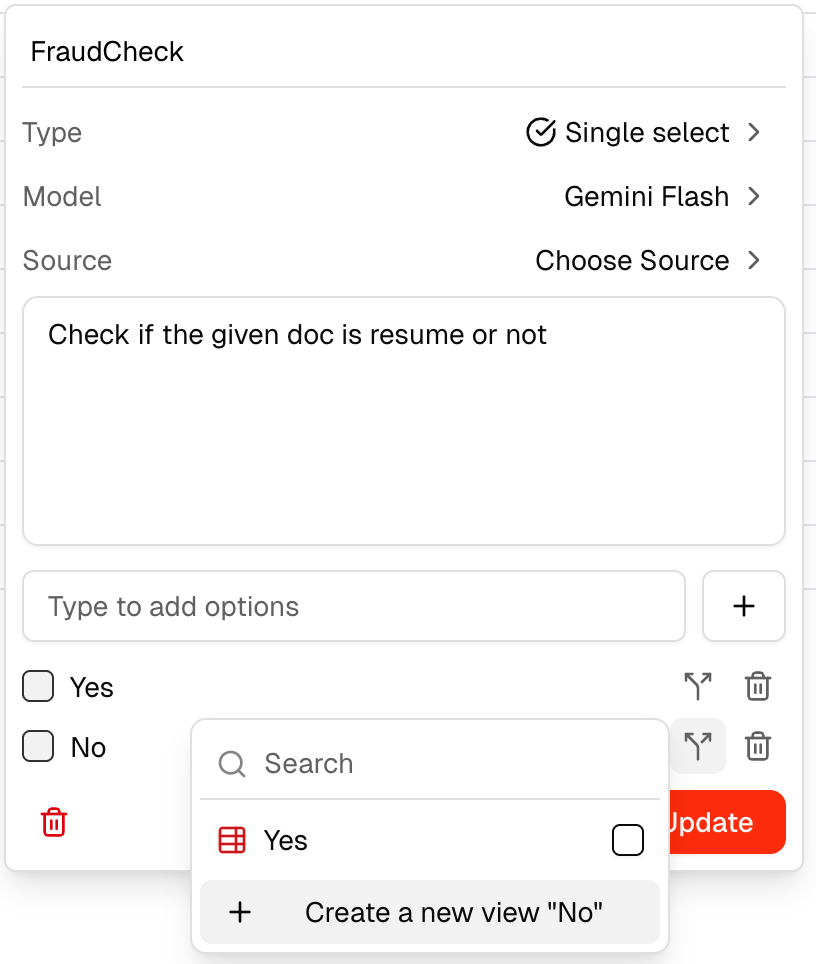Tick the No option checkbox

click(x=38, y=747)
